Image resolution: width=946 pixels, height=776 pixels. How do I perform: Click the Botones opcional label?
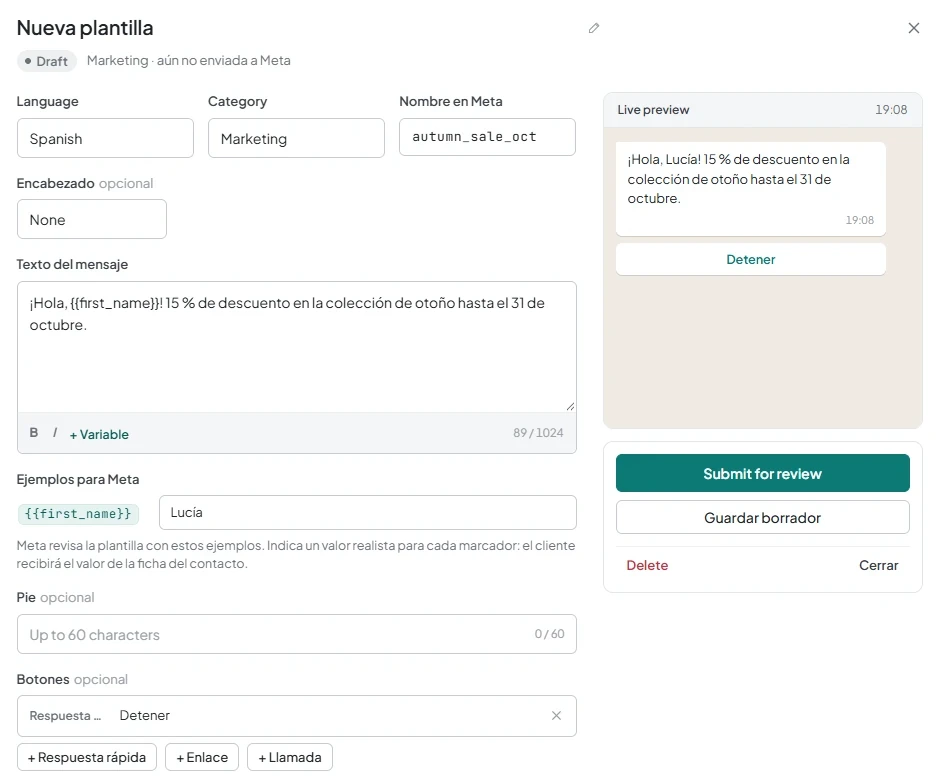[x=72, y=679]
